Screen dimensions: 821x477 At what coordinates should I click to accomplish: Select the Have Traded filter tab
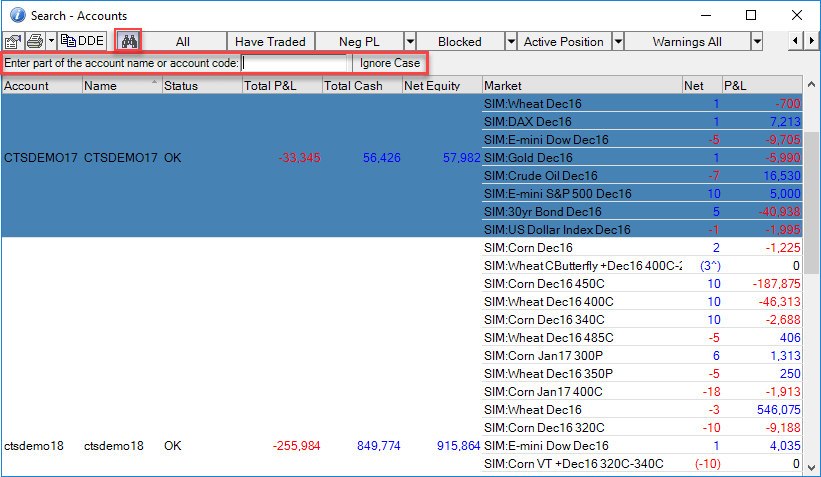(x=270, y=42)
